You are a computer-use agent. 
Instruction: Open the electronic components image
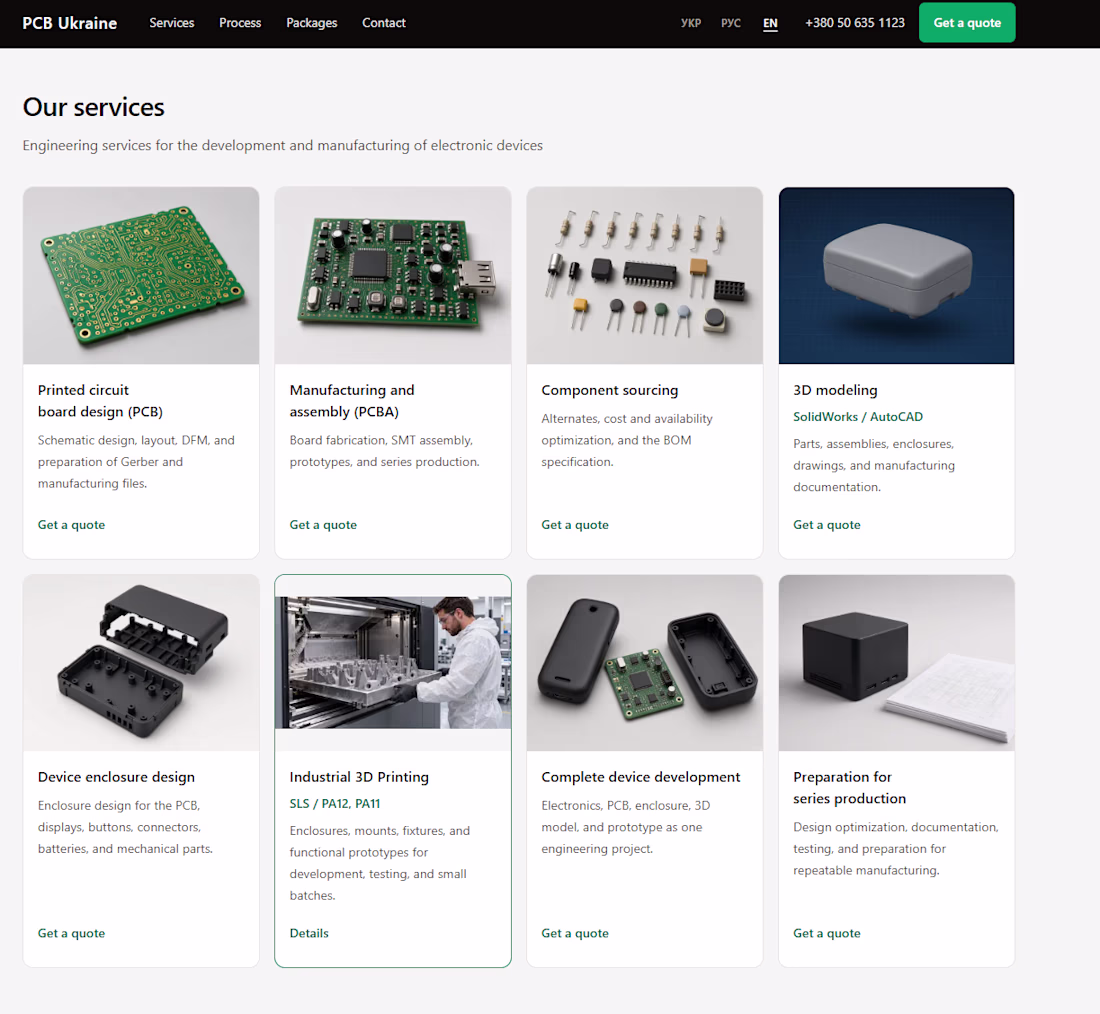[x=645, y=276]
